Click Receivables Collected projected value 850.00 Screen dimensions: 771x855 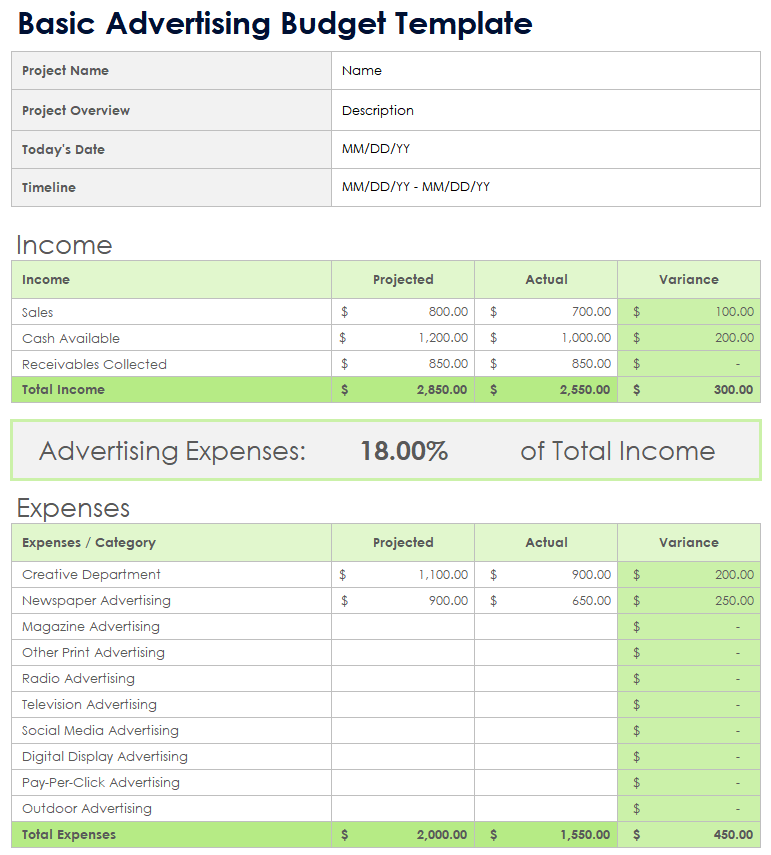pos(403,364)
